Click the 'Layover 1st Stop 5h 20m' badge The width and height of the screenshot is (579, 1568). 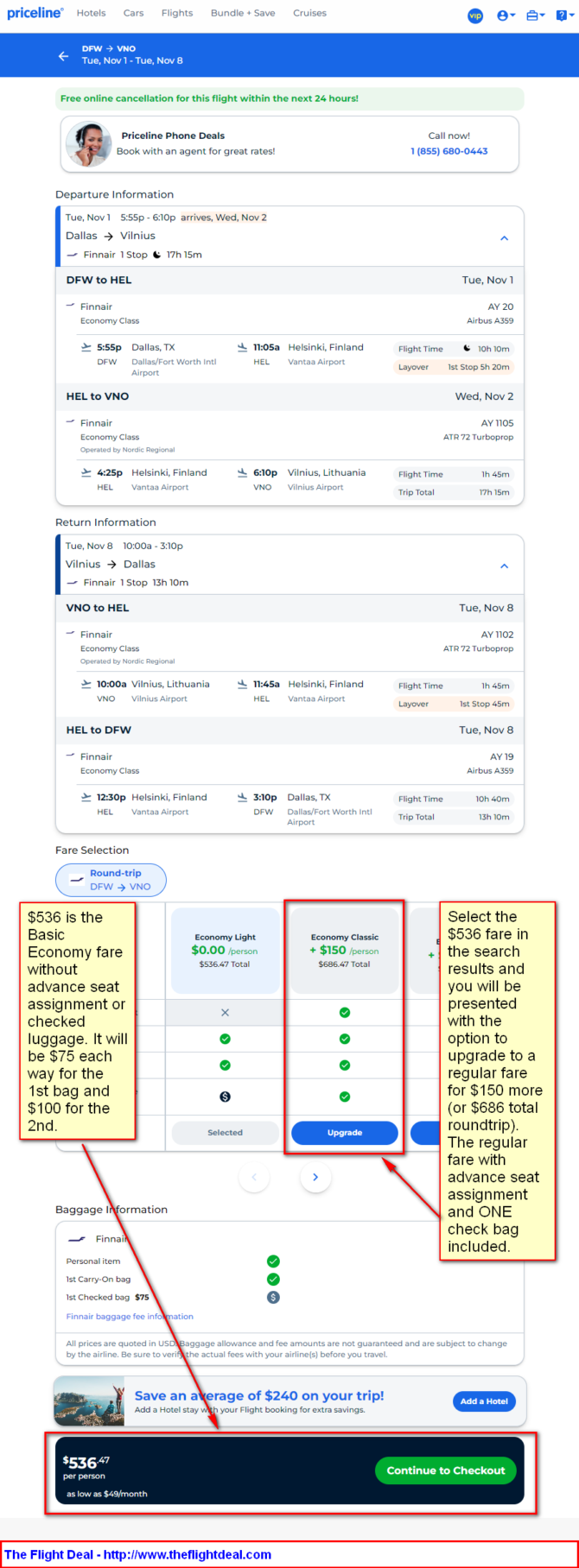[x=453, y=367]
